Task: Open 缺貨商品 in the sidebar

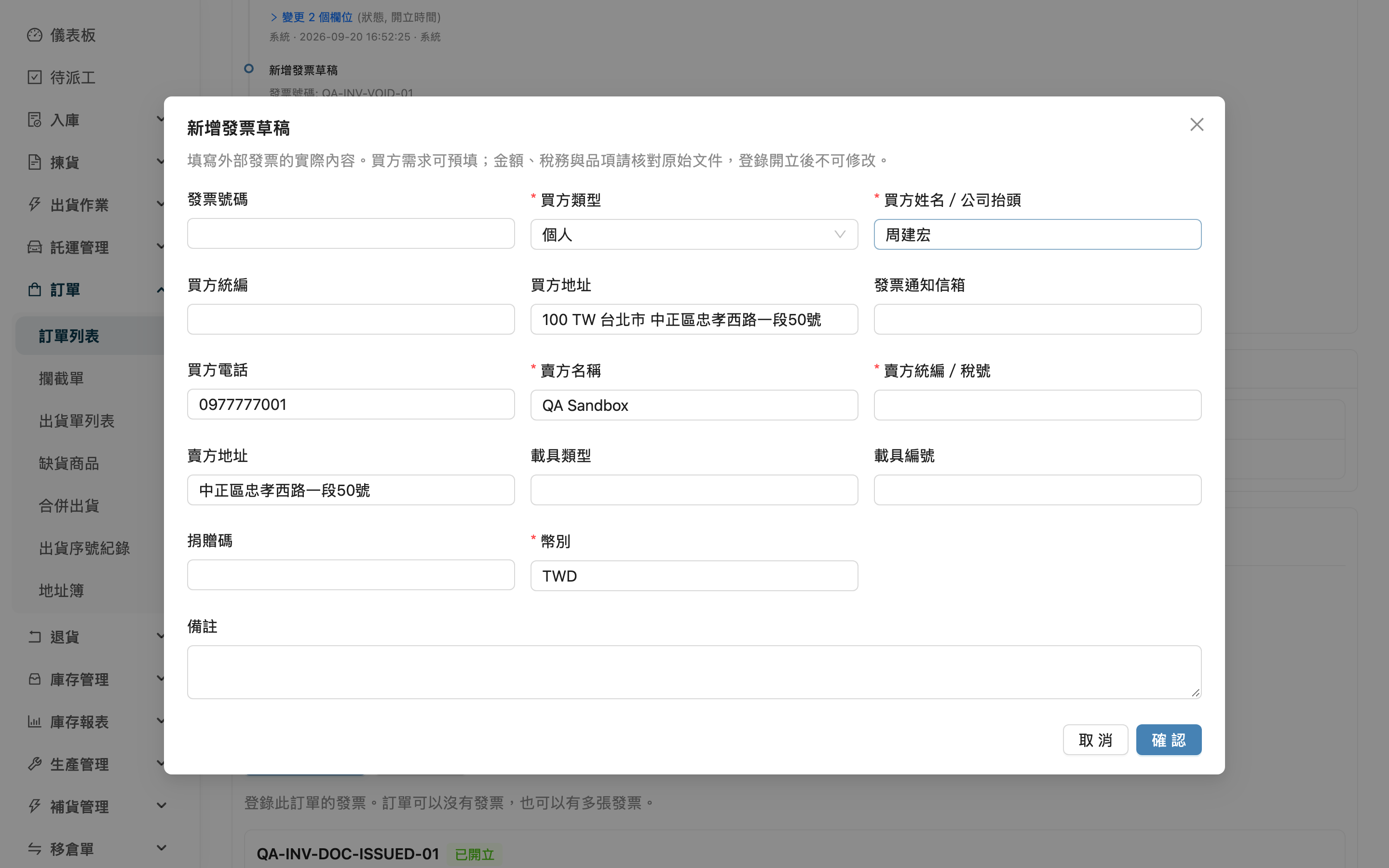Action: pos(69,463)
